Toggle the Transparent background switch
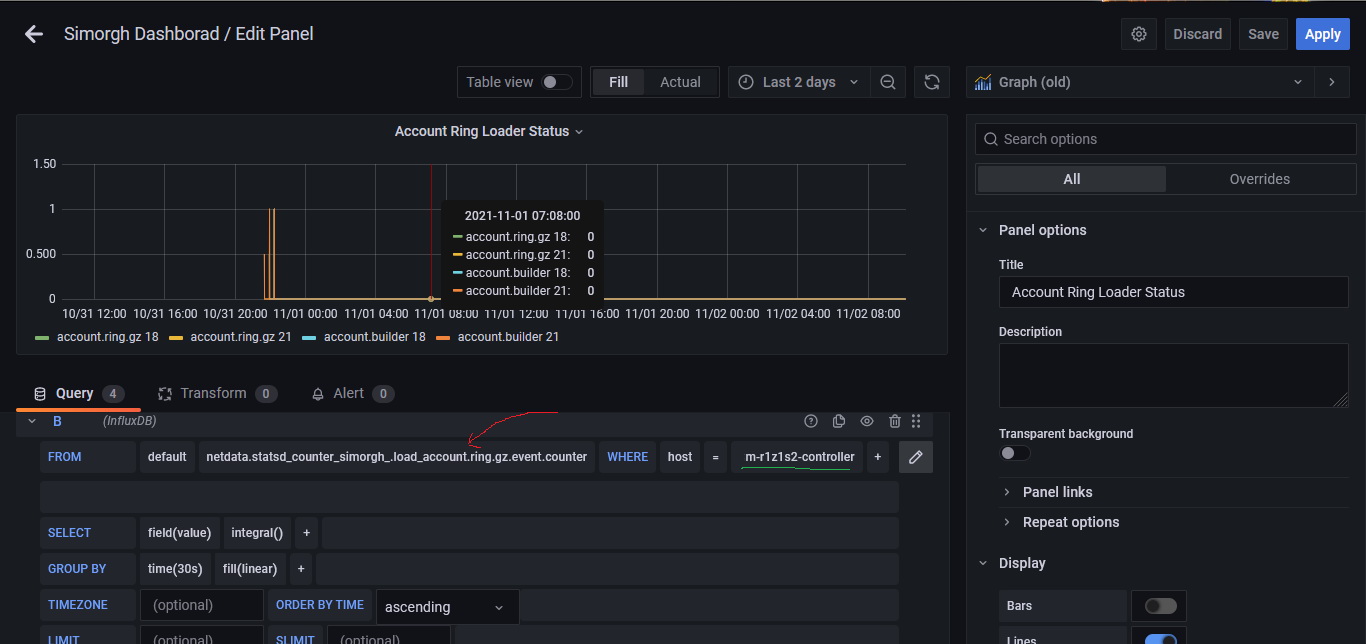Screen dimensions: 1366x644 coord(1014,453)
